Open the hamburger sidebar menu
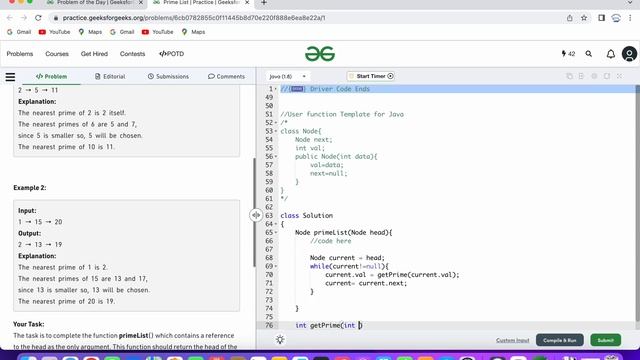 pos(10,77)
